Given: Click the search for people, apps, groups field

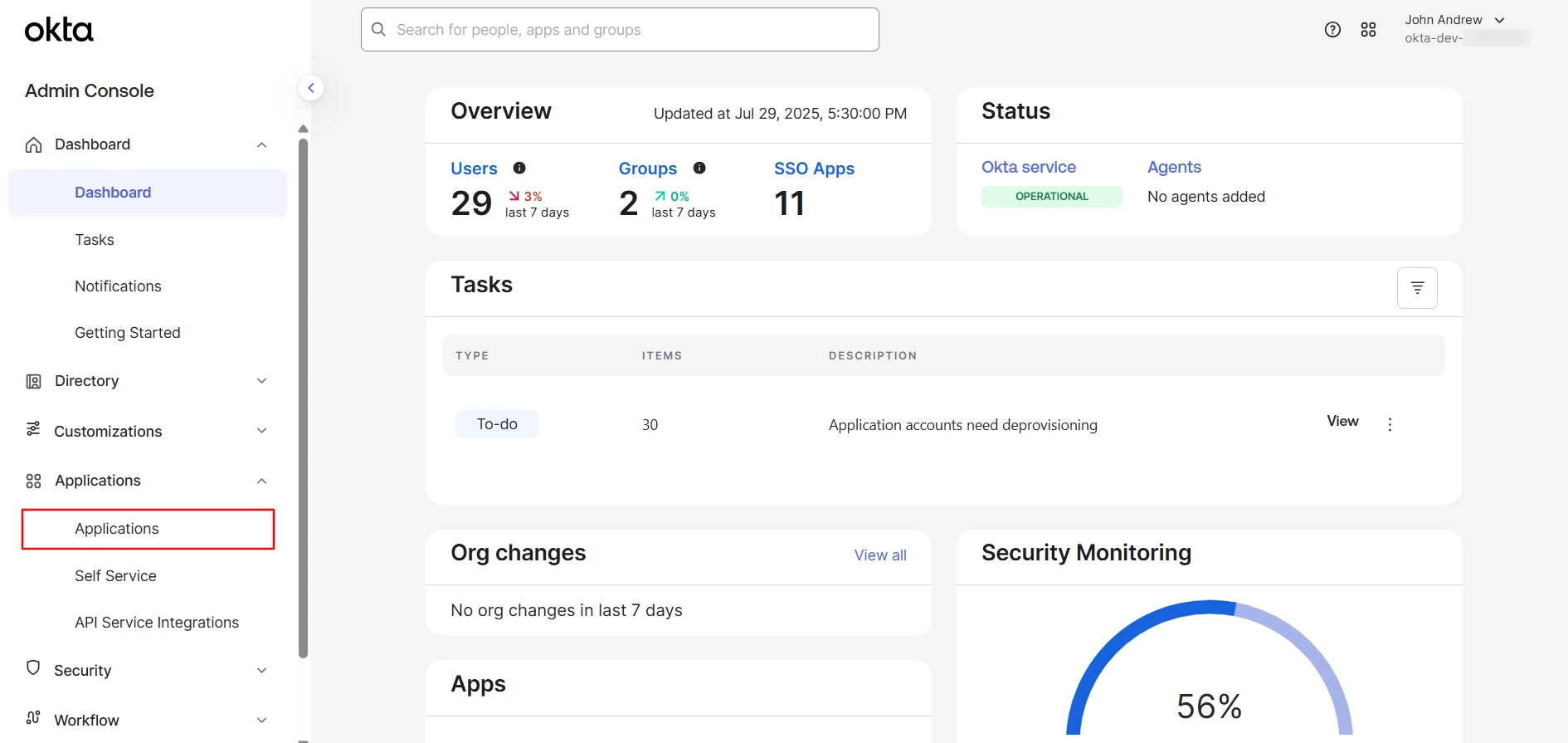Looking at the screenshot, I should [620, 30].
